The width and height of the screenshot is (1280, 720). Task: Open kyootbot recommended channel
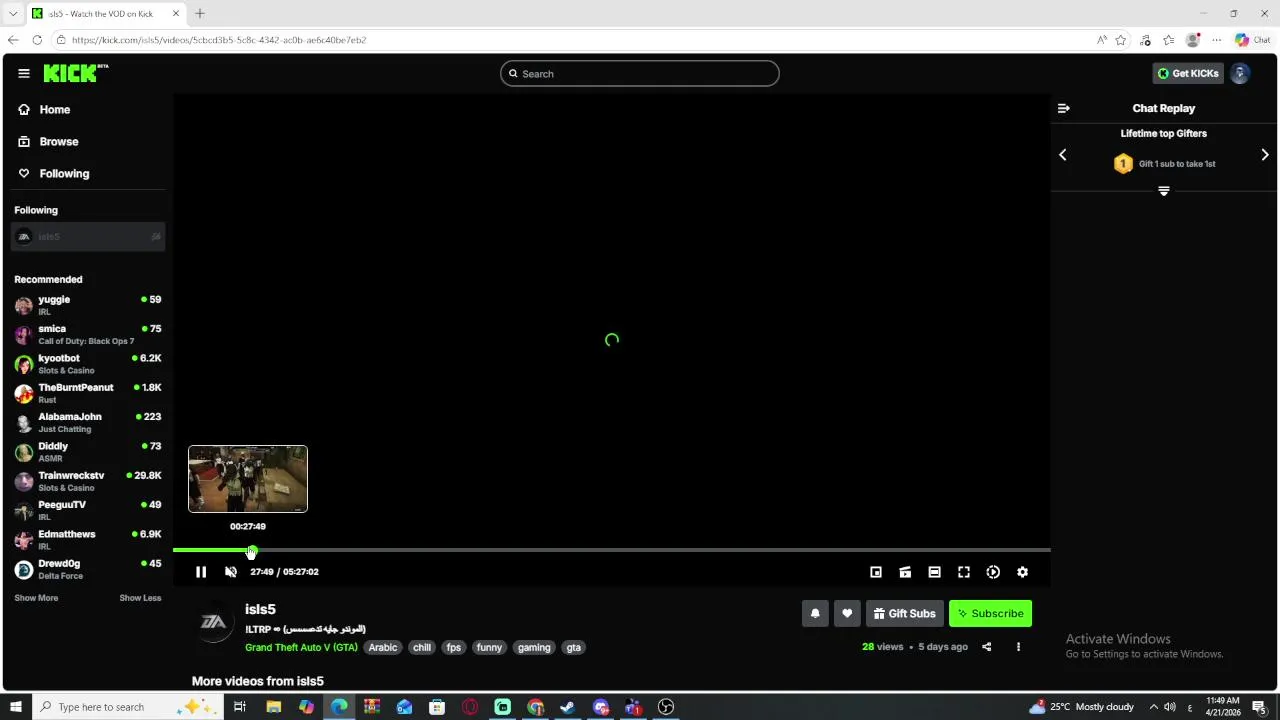[x=88, y=364]
